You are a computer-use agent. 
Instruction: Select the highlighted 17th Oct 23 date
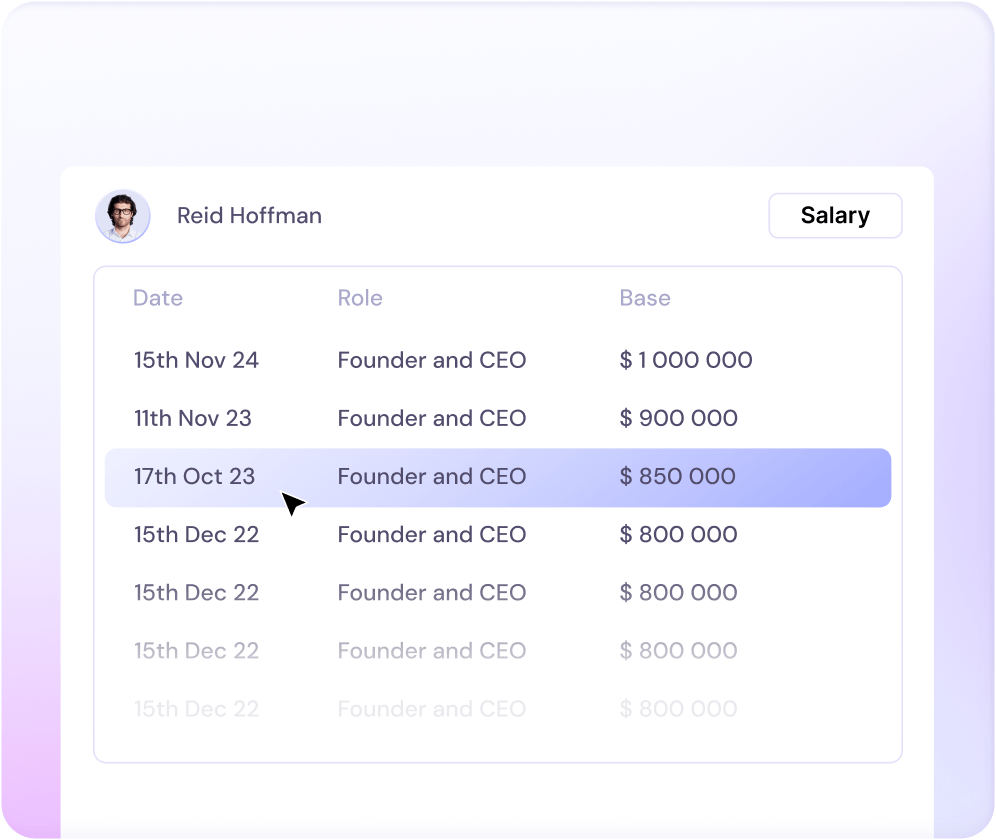[195, 476]
